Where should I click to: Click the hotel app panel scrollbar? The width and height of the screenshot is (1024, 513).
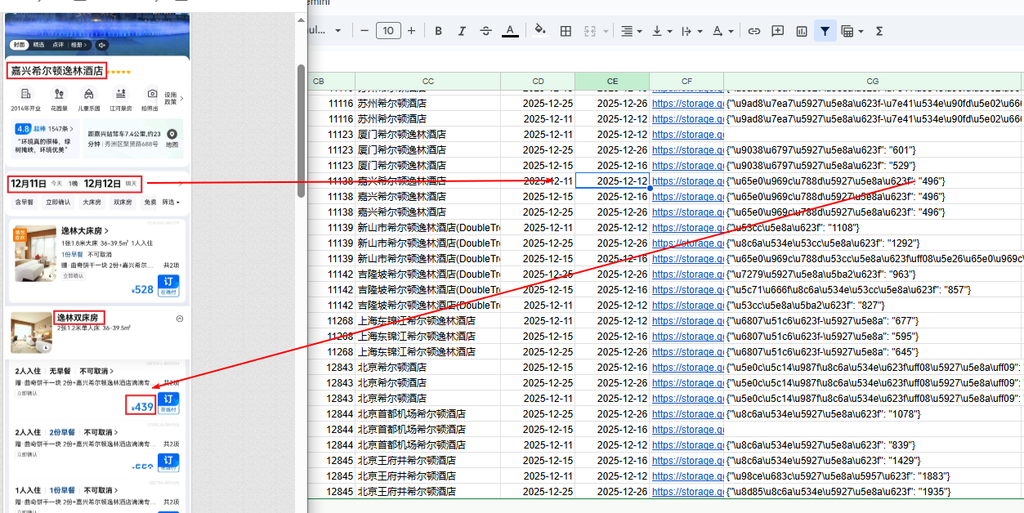tap(300, 131)
